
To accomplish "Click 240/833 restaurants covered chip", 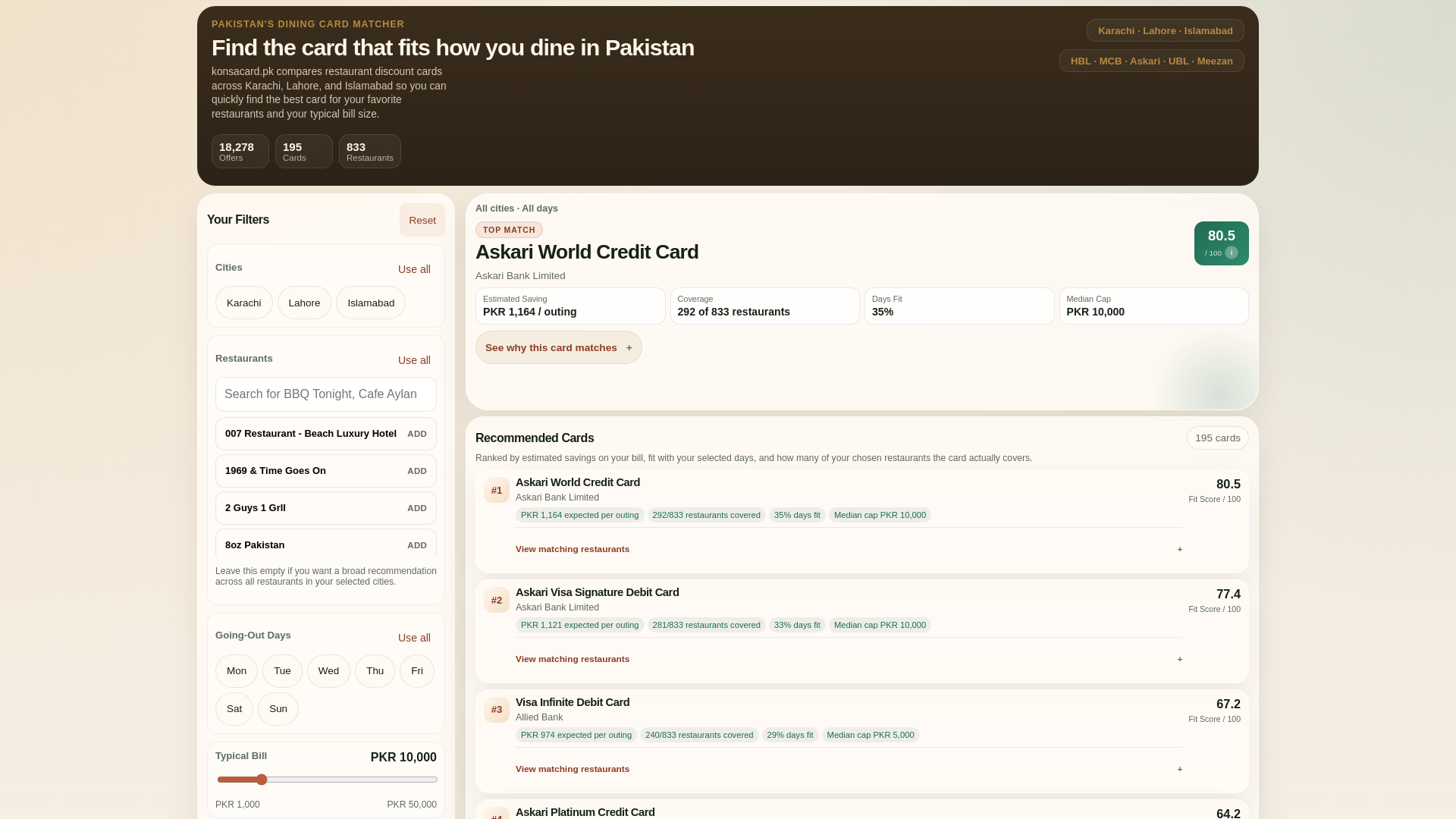I will point(699,735).
